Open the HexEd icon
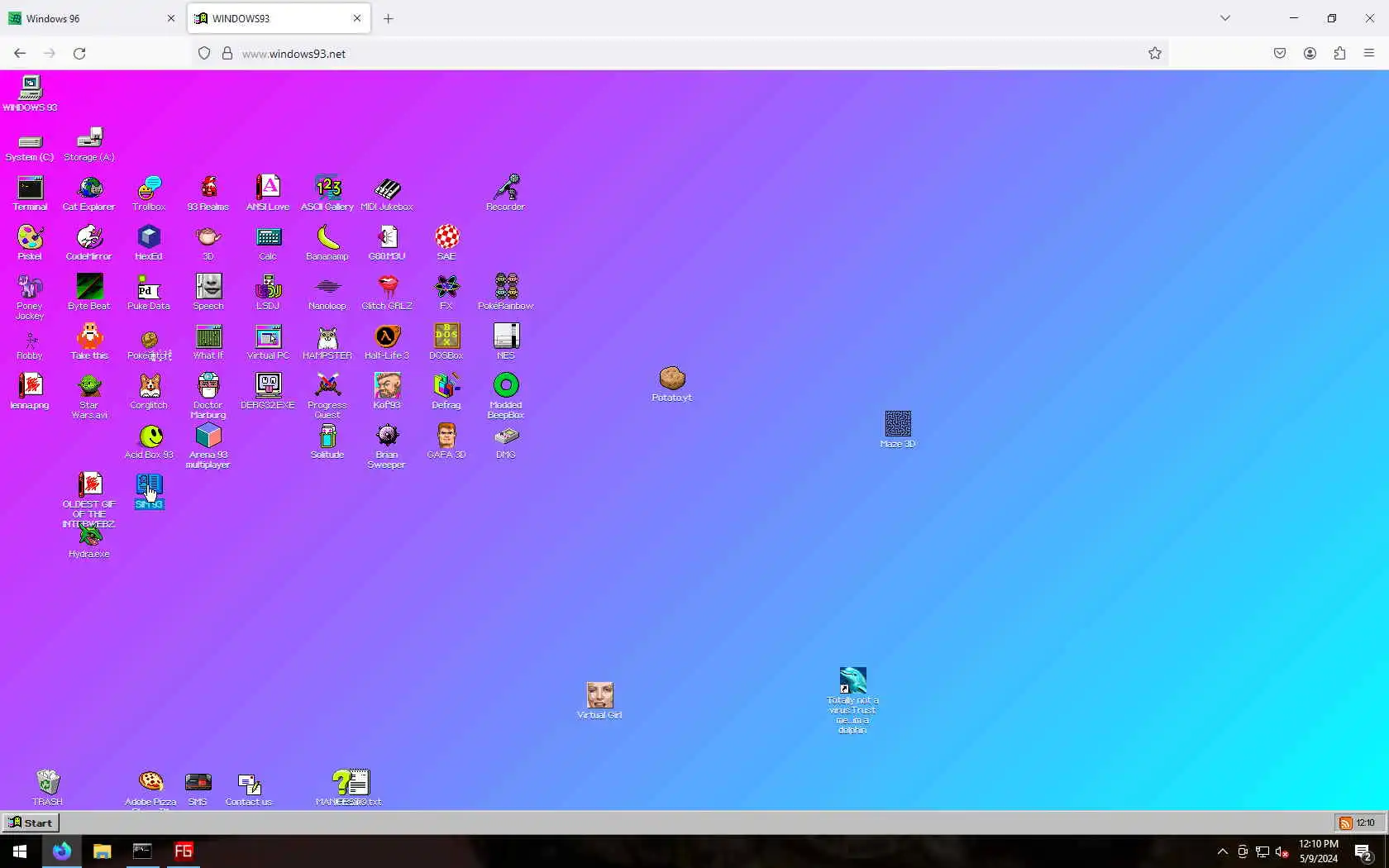This screenshot has width=1389, height=868. [149, 243]
